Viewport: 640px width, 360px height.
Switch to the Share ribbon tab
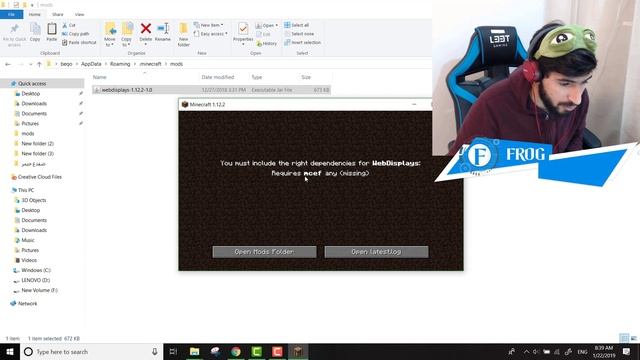(x=58, y=14)
